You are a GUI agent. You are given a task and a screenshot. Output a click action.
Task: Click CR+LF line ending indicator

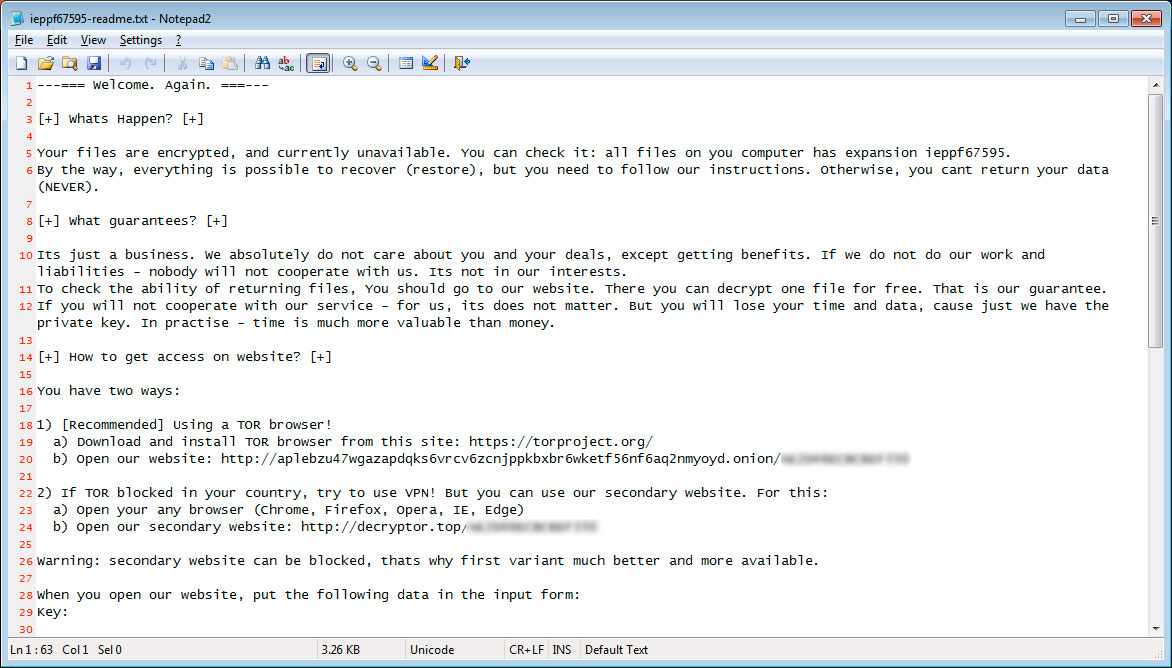tap(526, 650)
